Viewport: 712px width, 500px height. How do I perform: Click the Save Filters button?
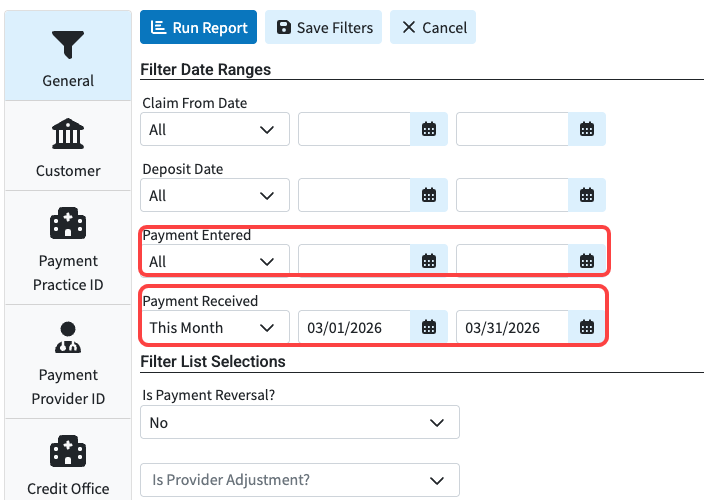(324, 28)
